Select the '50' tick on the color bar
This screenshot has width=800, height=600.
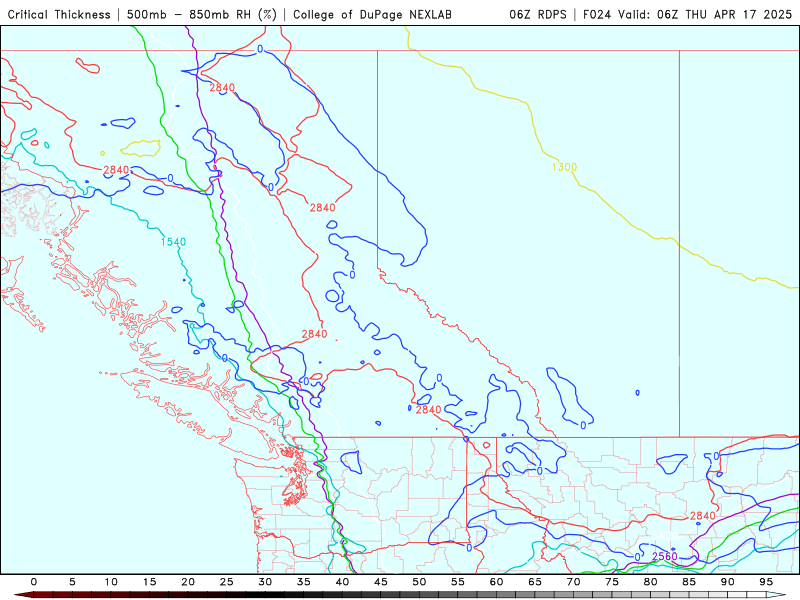pos(419,582)
